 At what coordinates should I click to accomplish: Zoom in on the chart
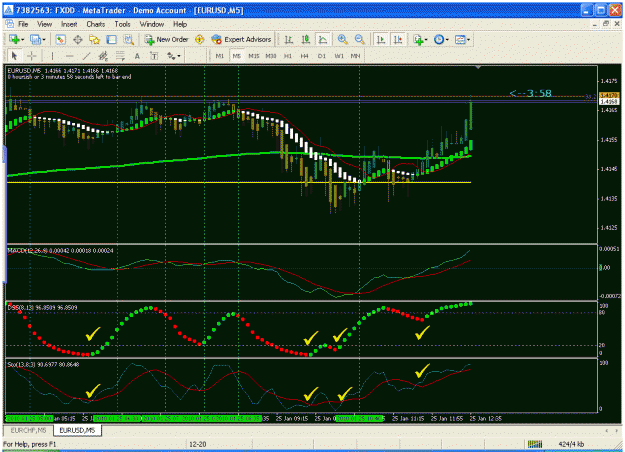[x=342, y=39]
